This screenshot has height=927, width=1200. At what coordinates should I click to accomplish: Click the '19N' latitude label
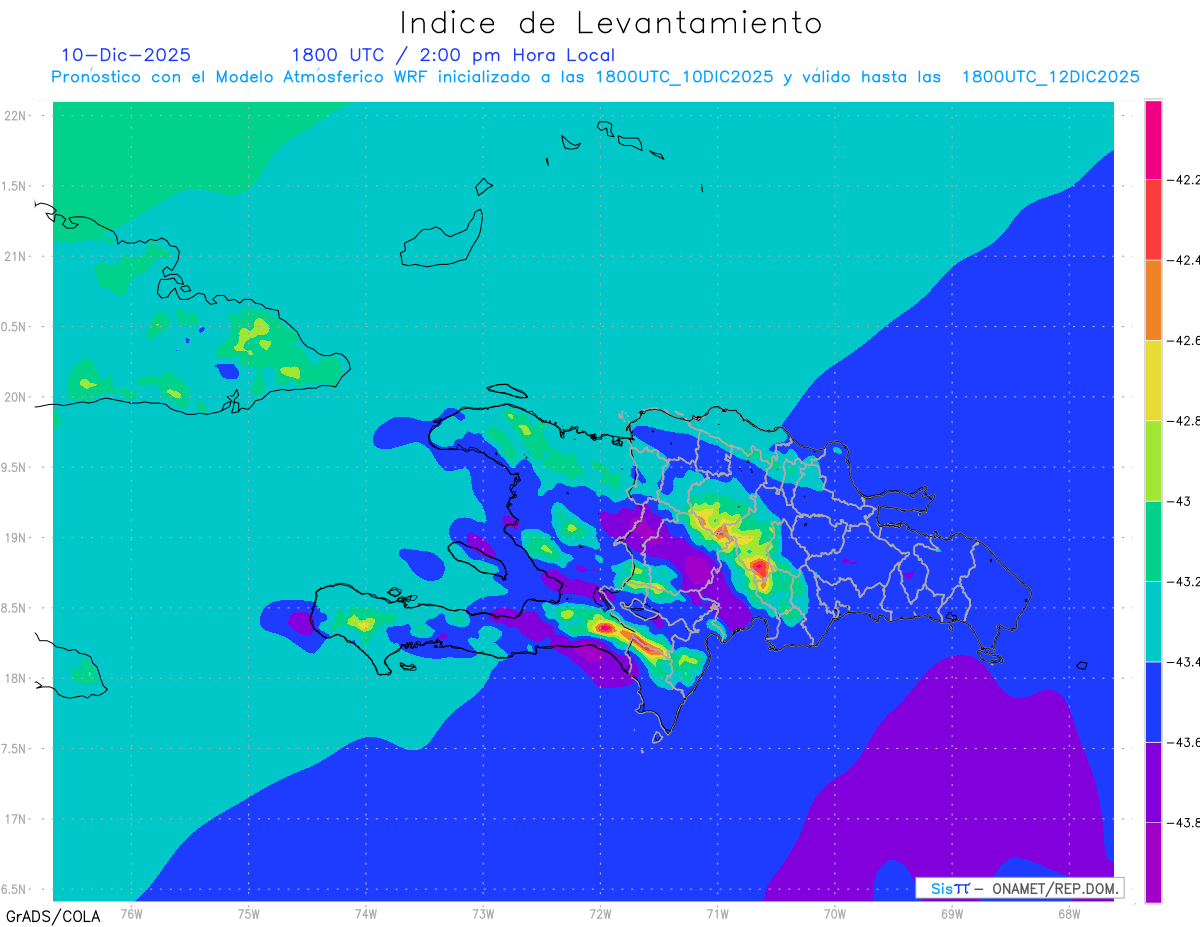click(15, 538)
